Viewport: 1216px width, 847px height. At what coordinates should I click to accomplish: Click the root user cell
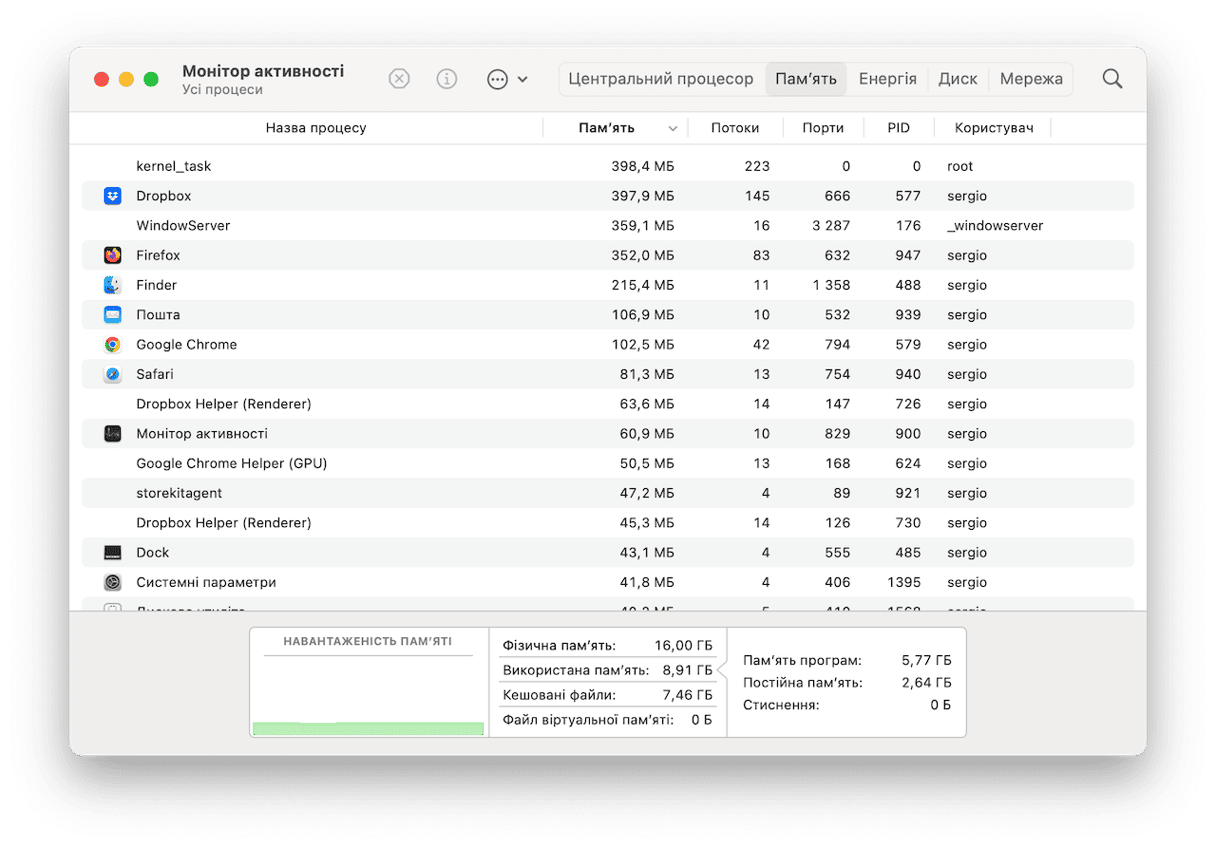coord(960,166)
